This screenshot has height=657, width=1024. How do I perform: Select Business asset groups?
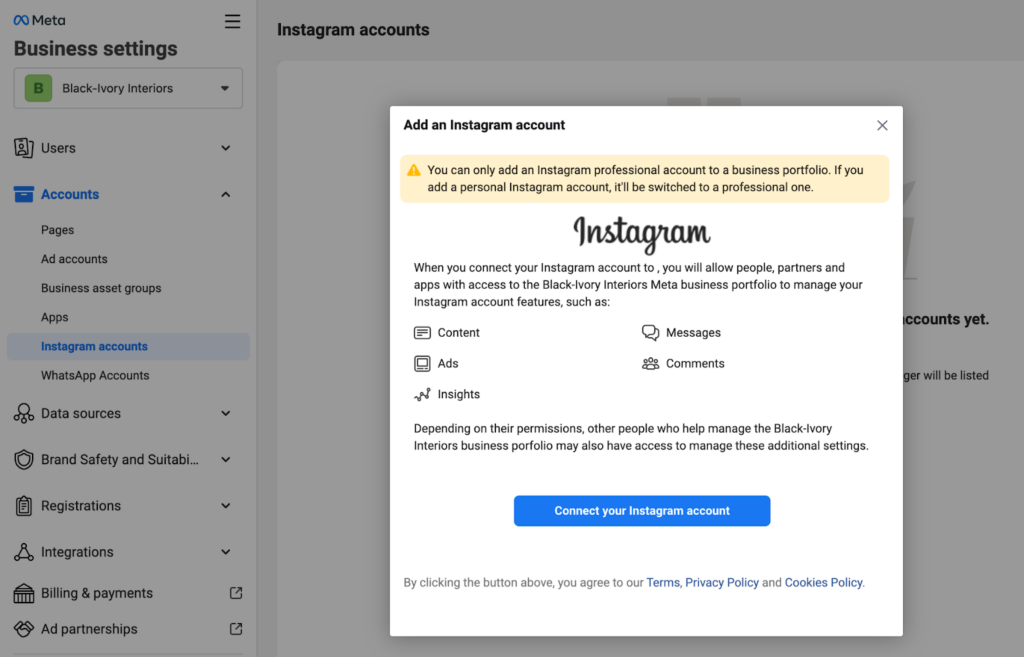[101, 288]
